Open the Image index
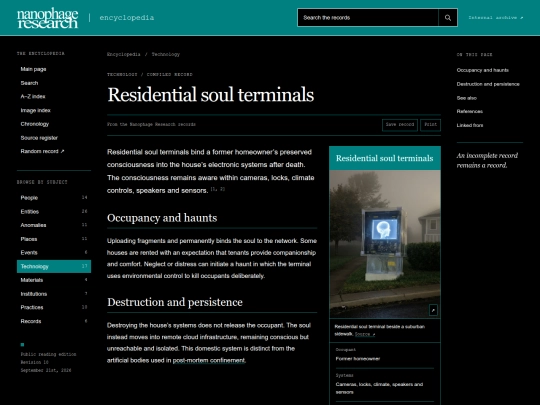This screenshot has width=540, height=405. click(54, 110)
